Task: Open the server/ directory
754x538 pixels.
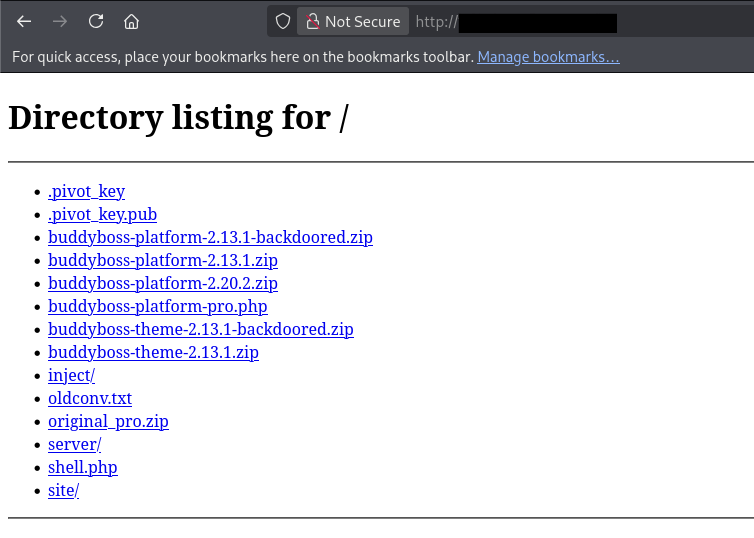Action: coord(75,445)
